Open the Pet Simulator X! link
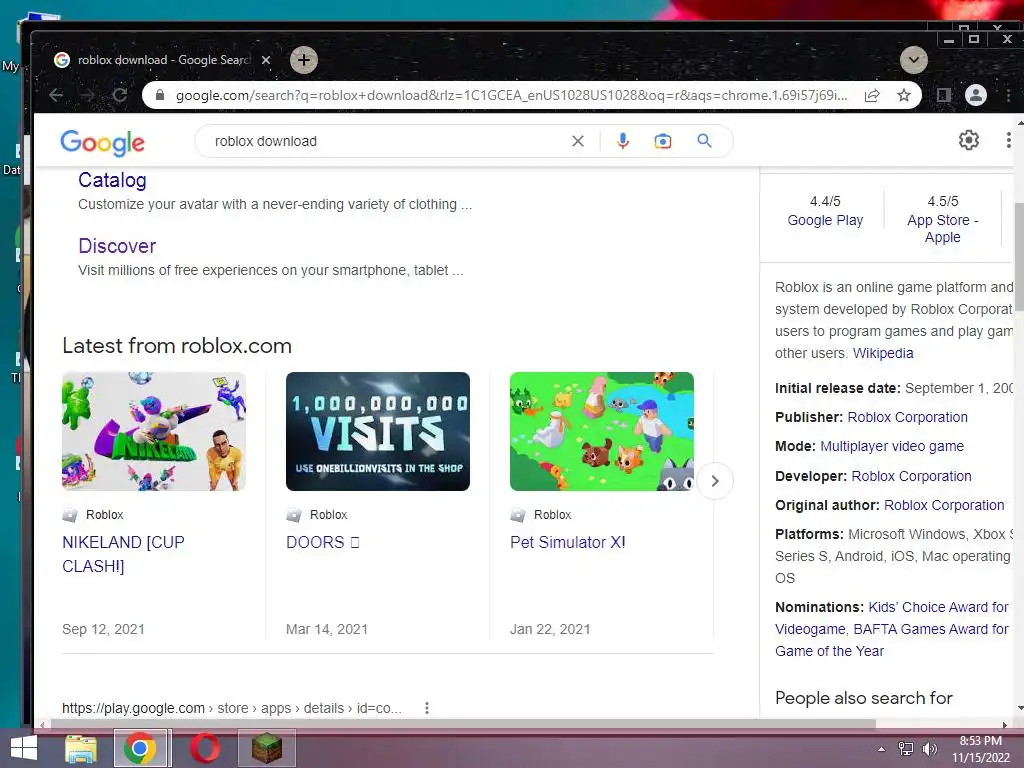 click(x=568, y=543)
